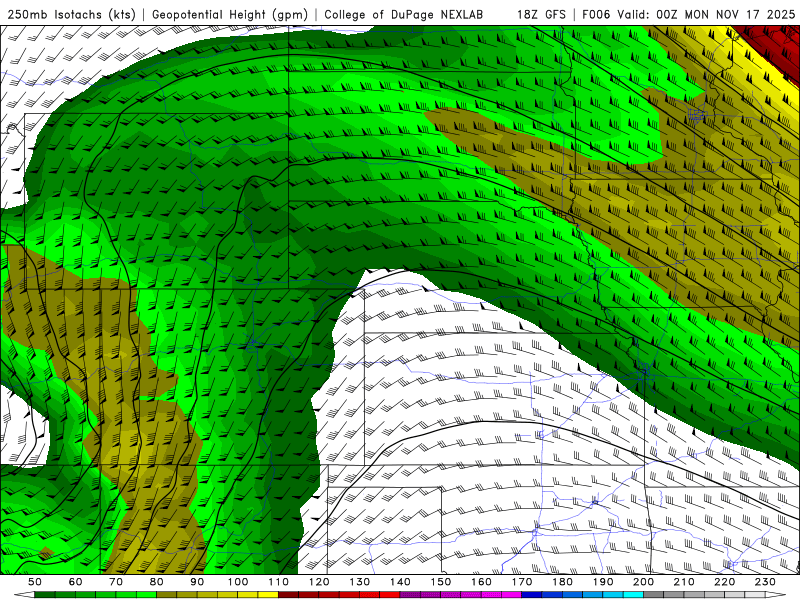Screen dimensions: 800x600
Task: Click the 120 label on the color scale
Action: [319, 582]
